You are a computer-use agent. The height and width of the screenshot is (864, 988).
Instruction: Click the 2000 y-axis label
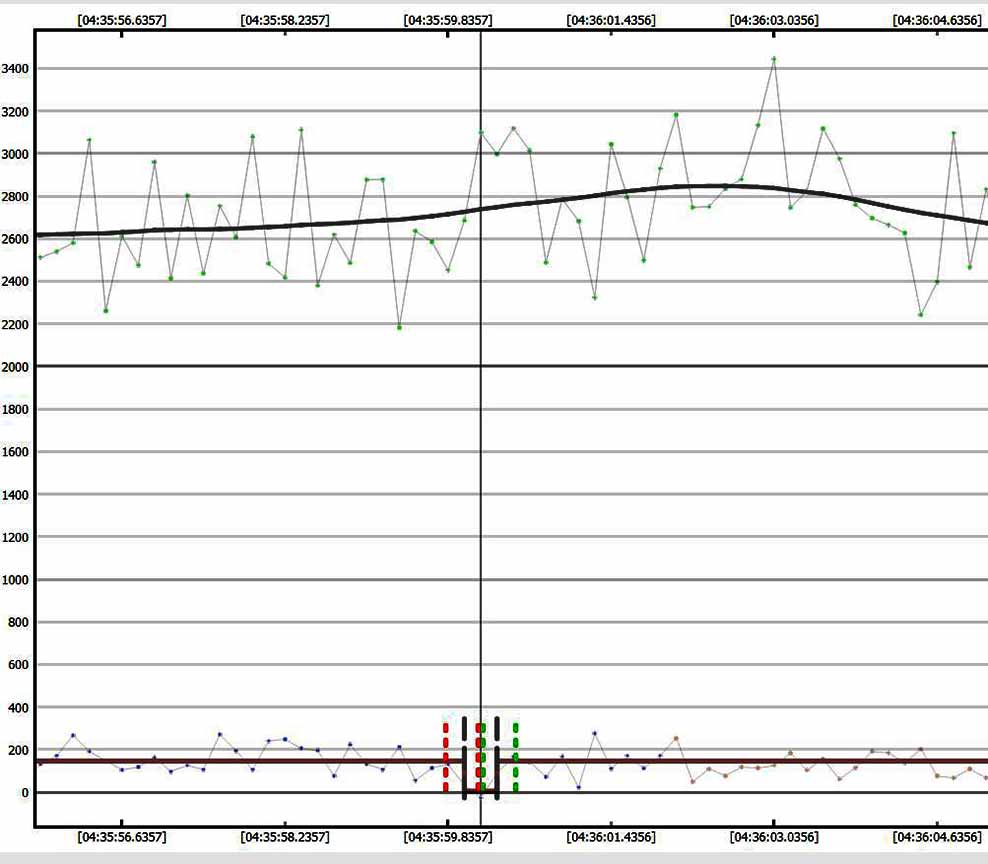click(14, 367)
